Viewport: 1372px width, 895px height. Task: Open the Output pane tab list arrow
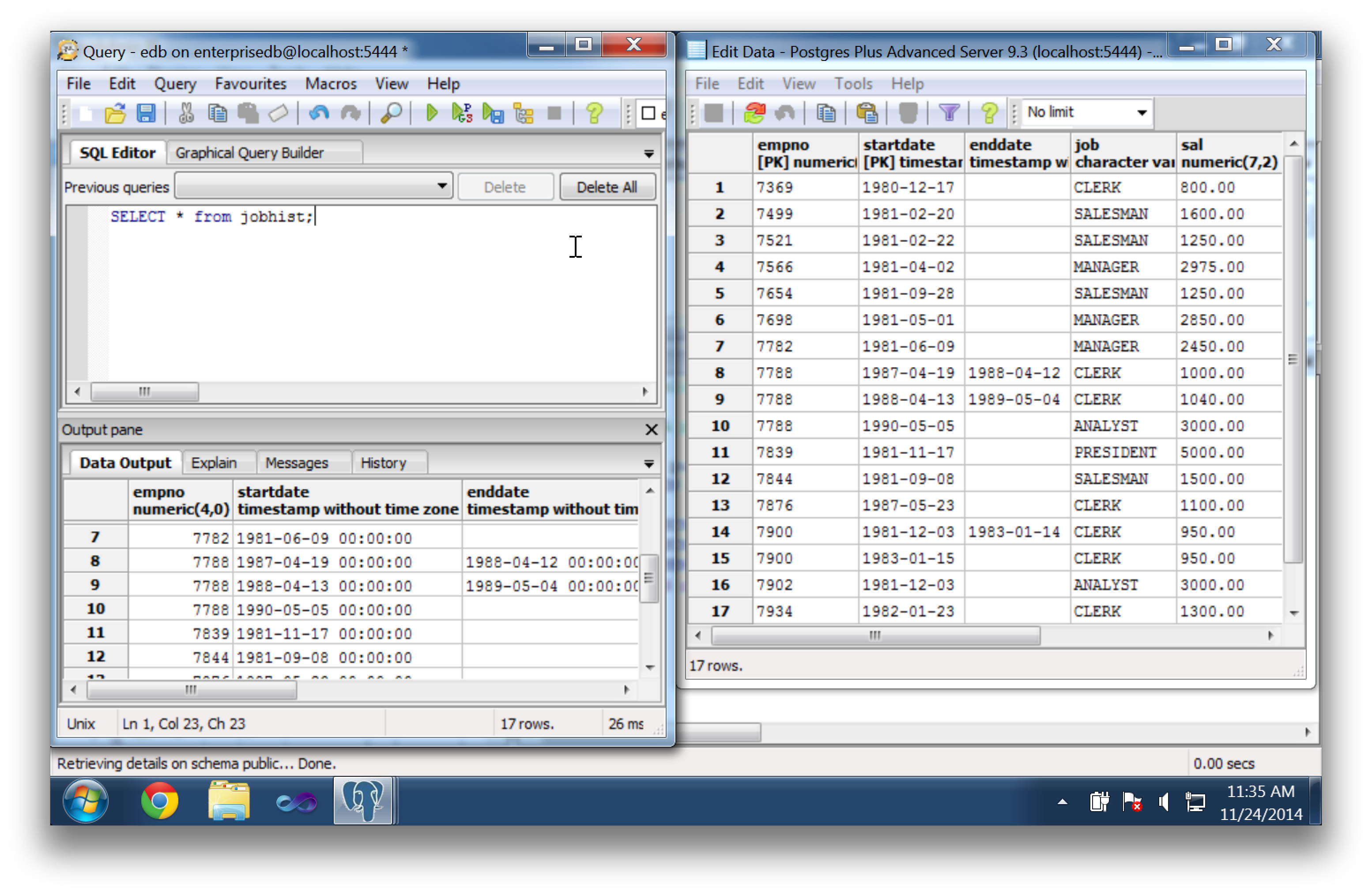point(648,463)
